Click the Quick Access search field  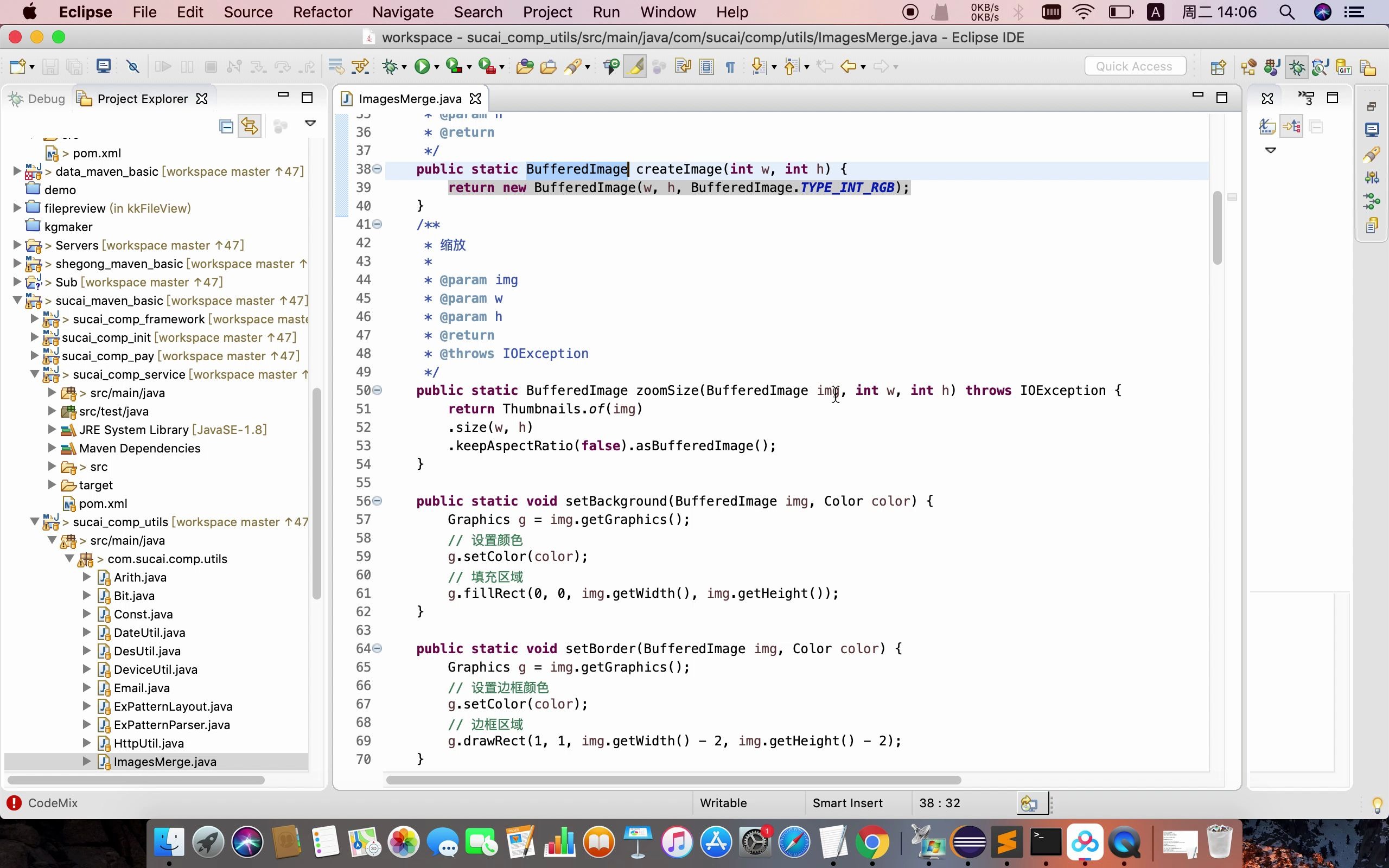(x=1135, y=66)
